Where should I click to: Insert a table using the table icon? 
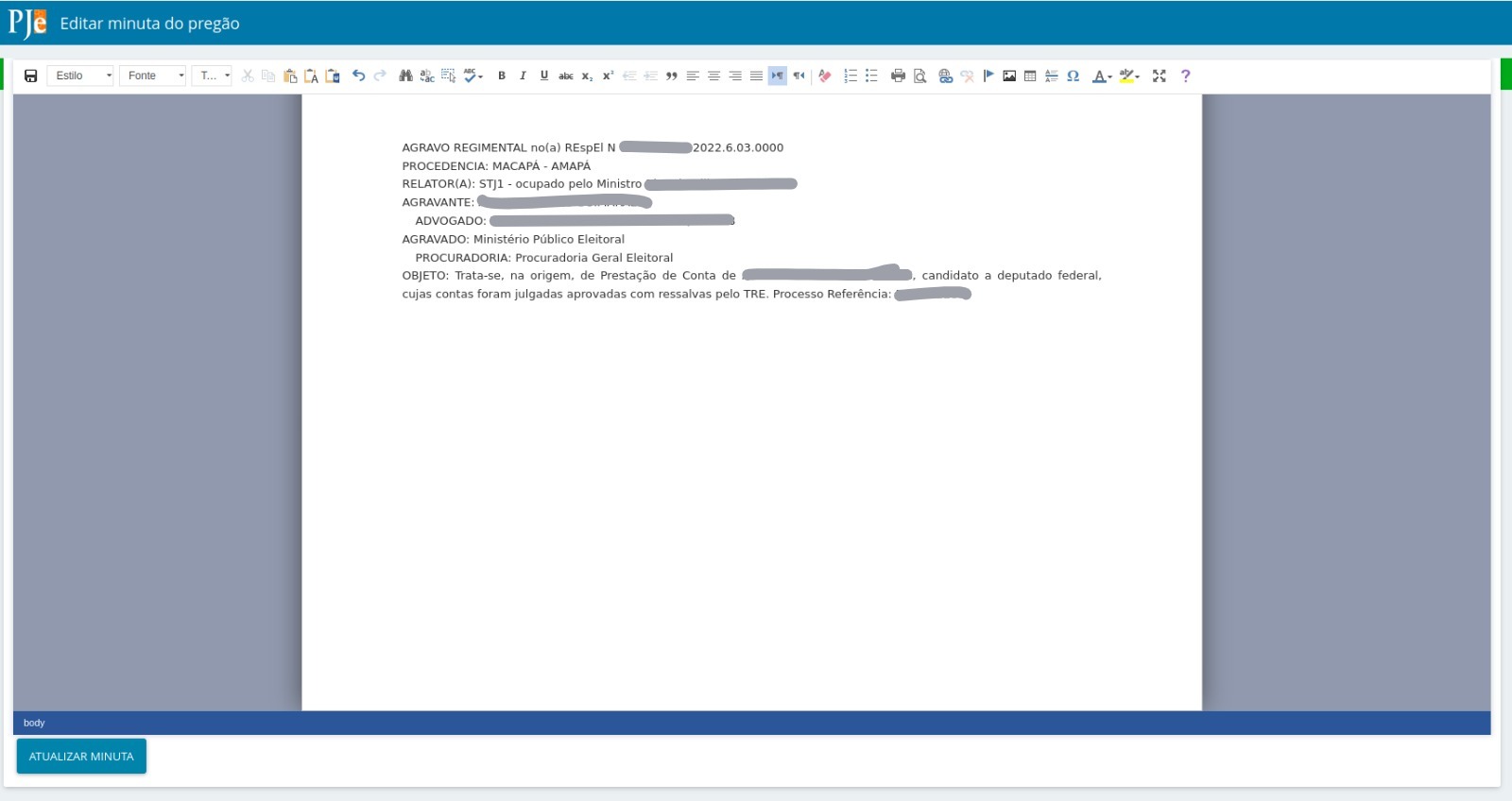1030,76
